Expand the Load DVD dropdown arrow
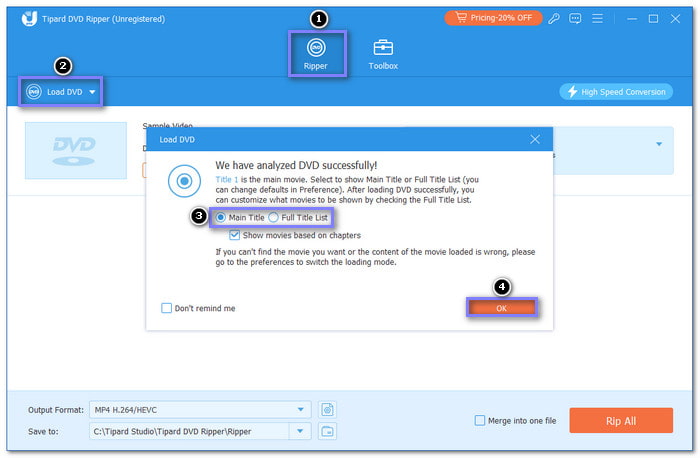Screen dimensions: 700x458 click(x=92, y=92)
